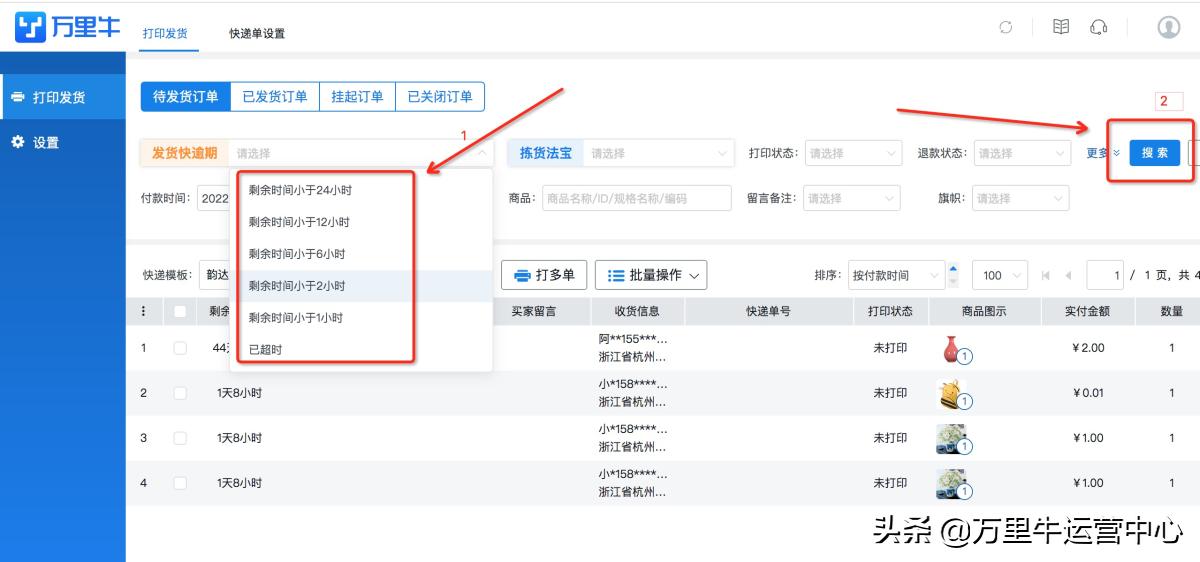This screenshot has width=1200, height=562.
Task: Open 打印发货 in the left sidebar
Action: [x=63, y=97]
